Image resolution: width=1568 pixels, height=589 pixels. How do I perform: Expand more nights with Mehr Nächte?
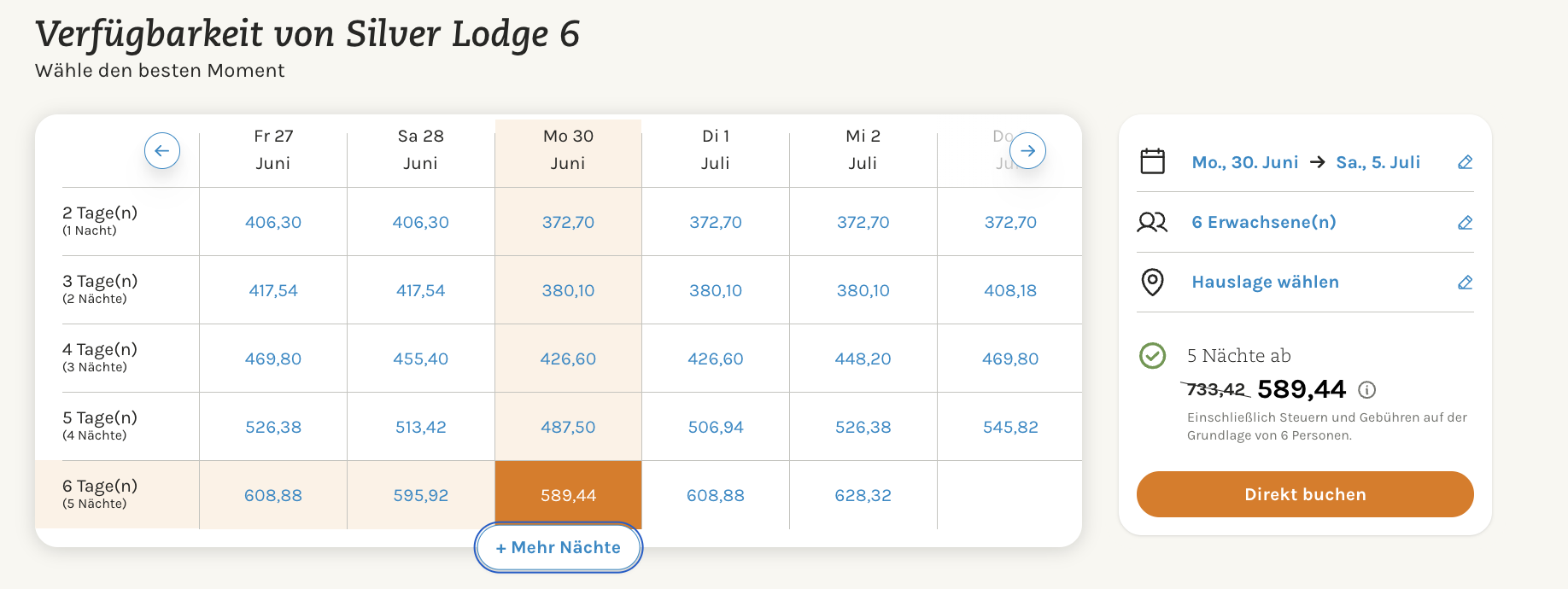coord(559,547)
